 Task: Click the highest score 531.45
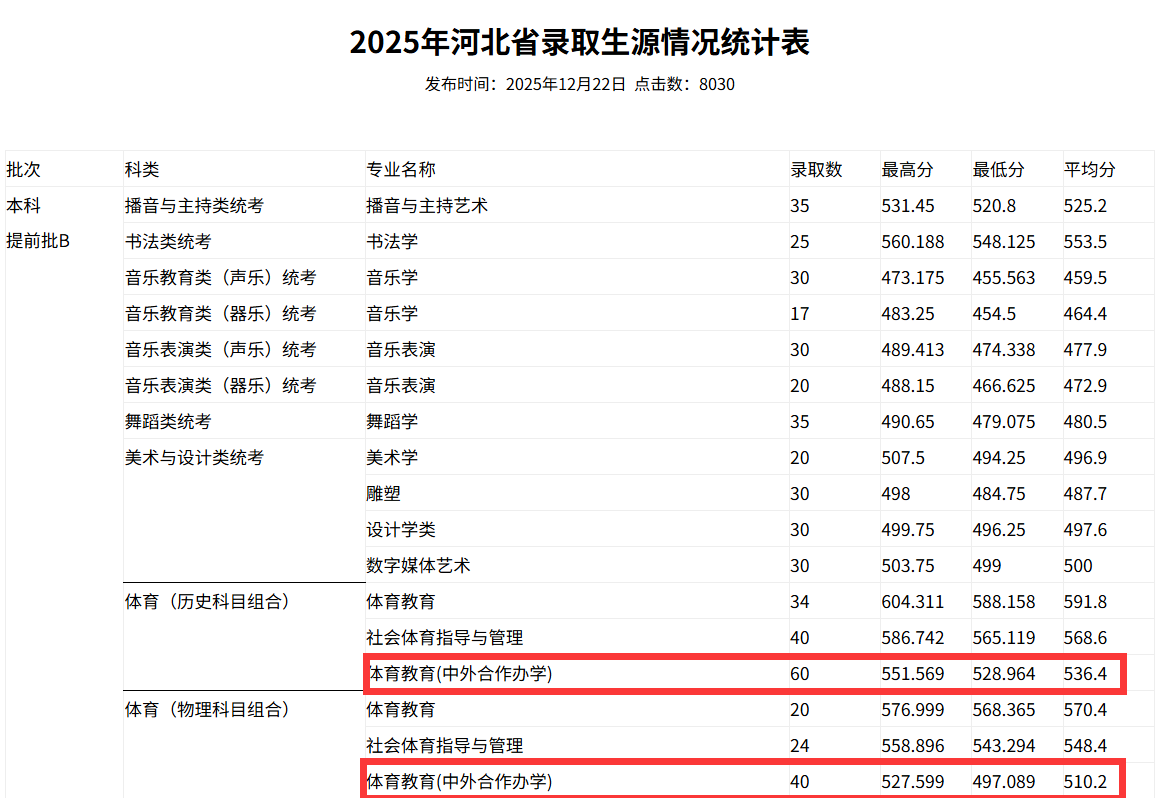pos(908,206)
